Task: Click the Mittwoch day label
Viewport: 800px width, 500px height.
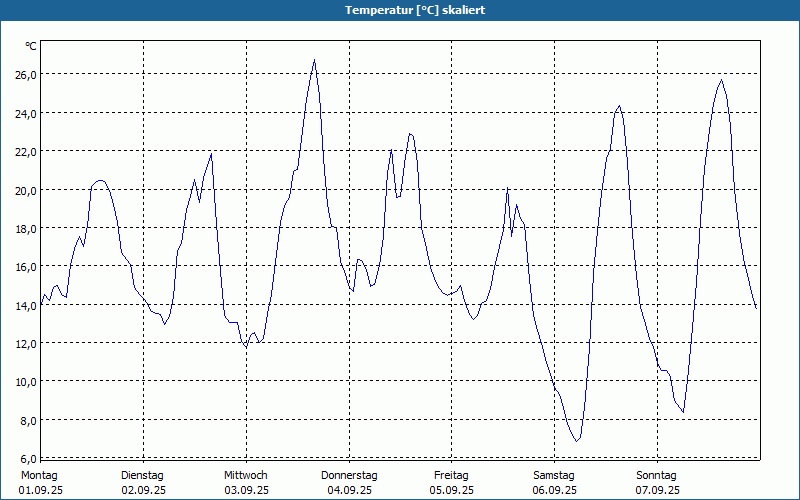Action: [x=245, y=476]
